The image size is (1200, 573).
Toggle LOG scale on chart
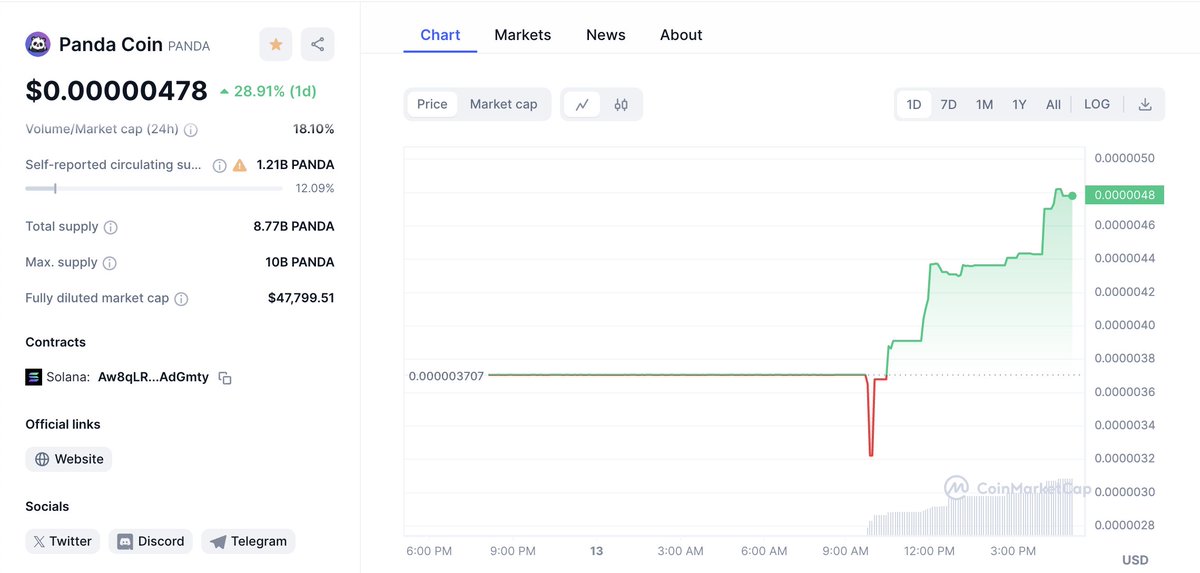(x=1097, y=104)
